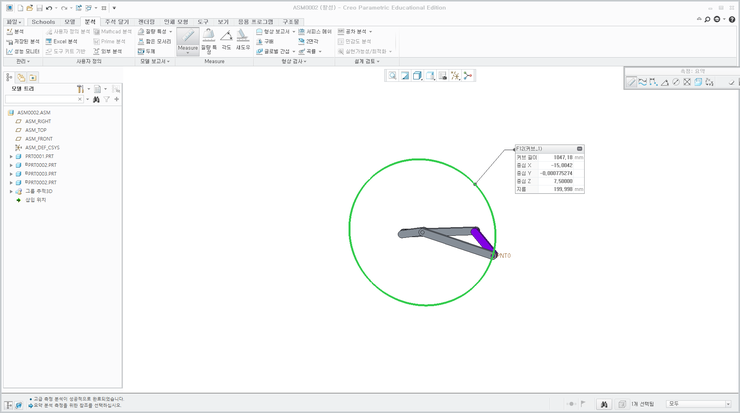Expand the 관리 group dropdown
The image size is (740, 413).
[x=23, y=62]
